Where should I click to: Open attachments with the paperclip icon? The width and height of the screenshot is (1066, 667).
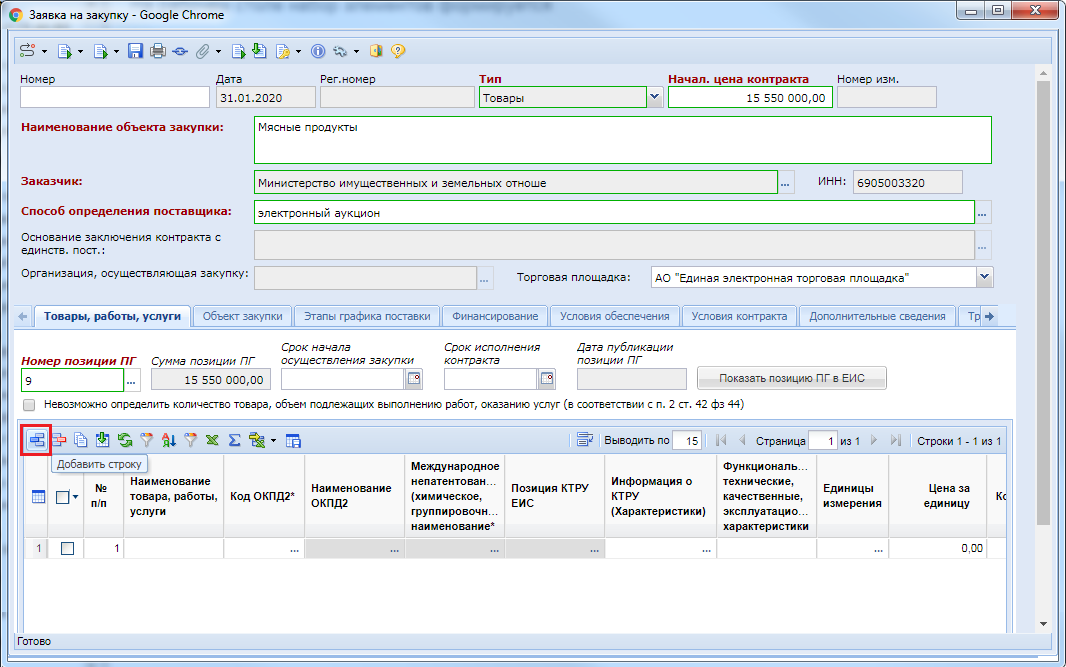pos(203,51)
